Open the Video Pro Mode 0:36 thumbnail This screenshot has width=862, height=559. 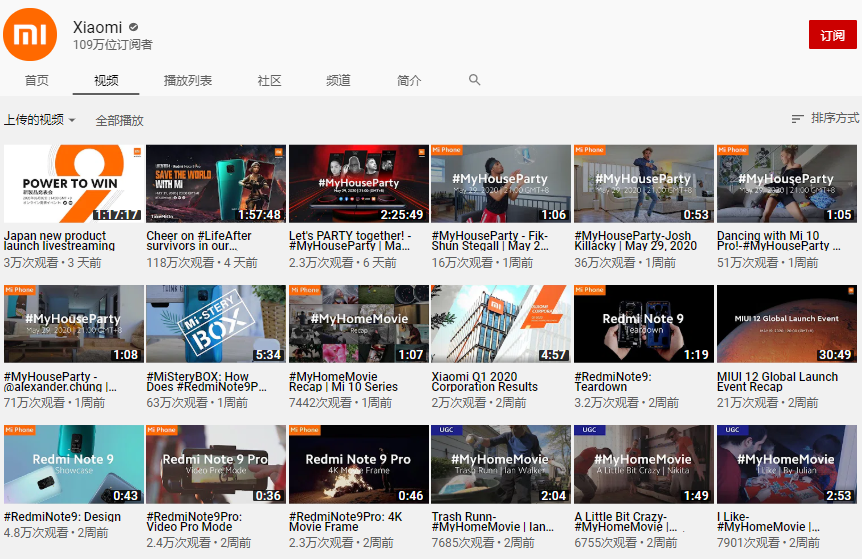[216, 464]
